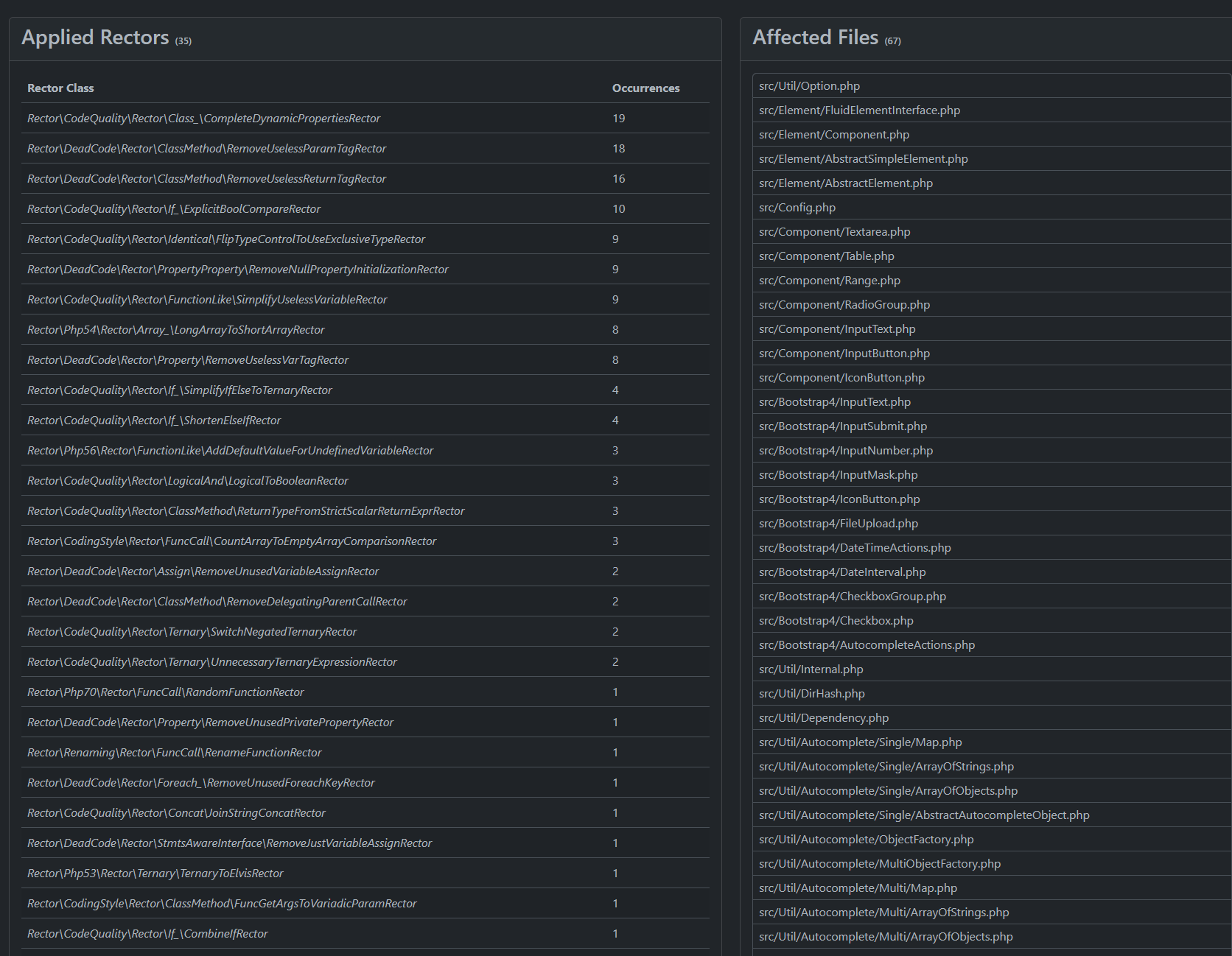Viewport: 1232px width, 956px height.
Task: Open src/Component/RadioGroup.php entry
Action: click(992, 304)
